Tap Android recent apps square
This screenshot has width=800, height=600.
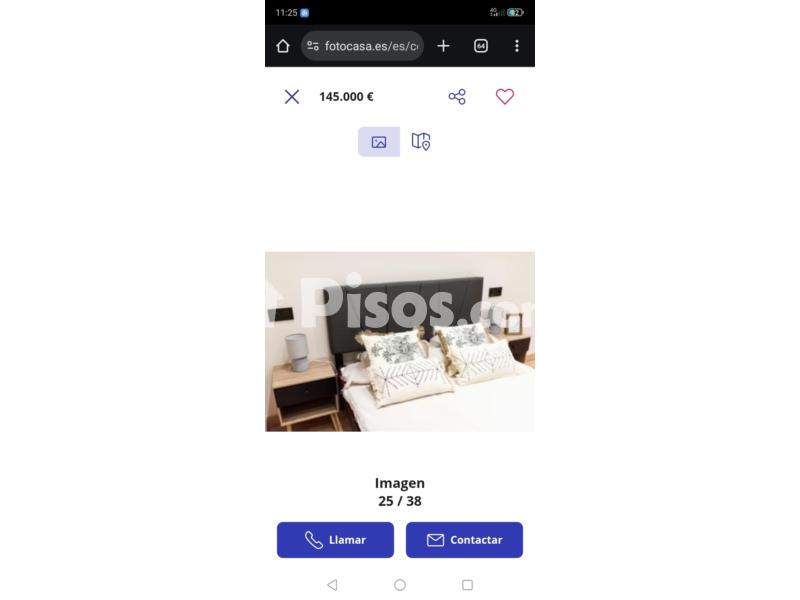coord(467,585)
